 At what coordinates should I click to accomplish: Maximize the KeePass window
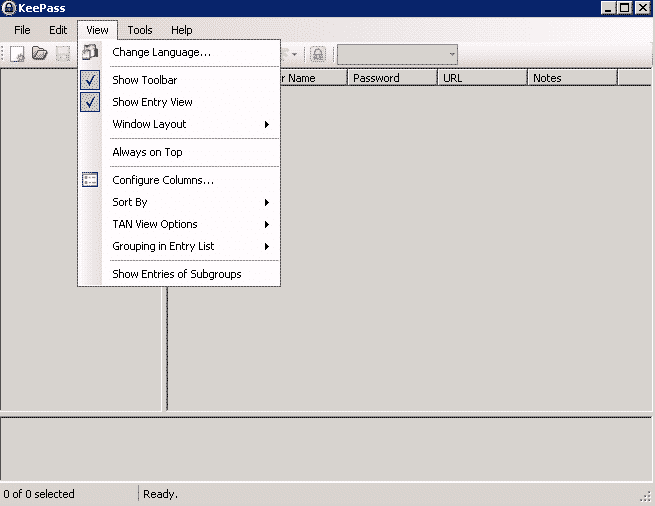pos(625,8)
